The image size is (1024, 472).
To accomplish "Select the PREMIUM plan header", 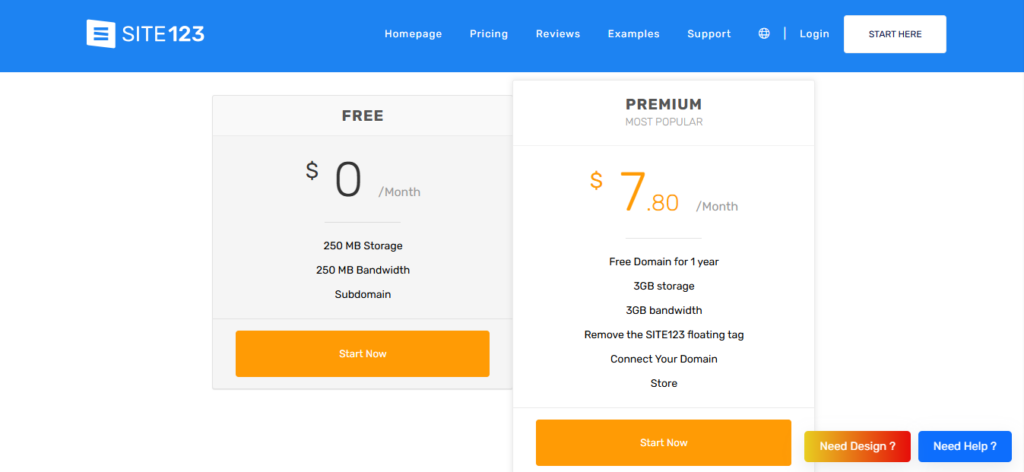I will point(663,104).
